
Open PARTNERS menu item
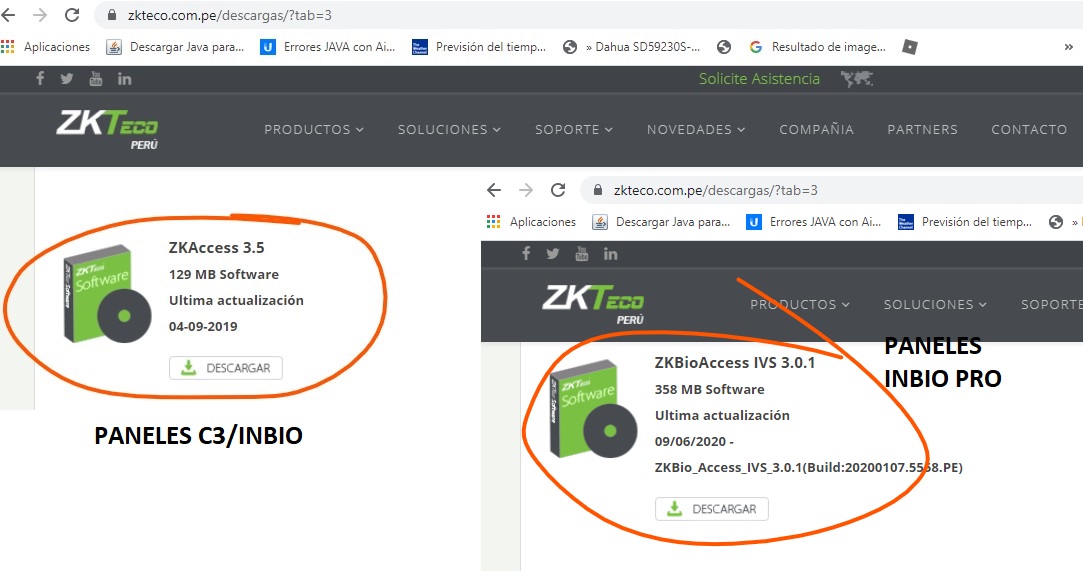coord(922,129)
